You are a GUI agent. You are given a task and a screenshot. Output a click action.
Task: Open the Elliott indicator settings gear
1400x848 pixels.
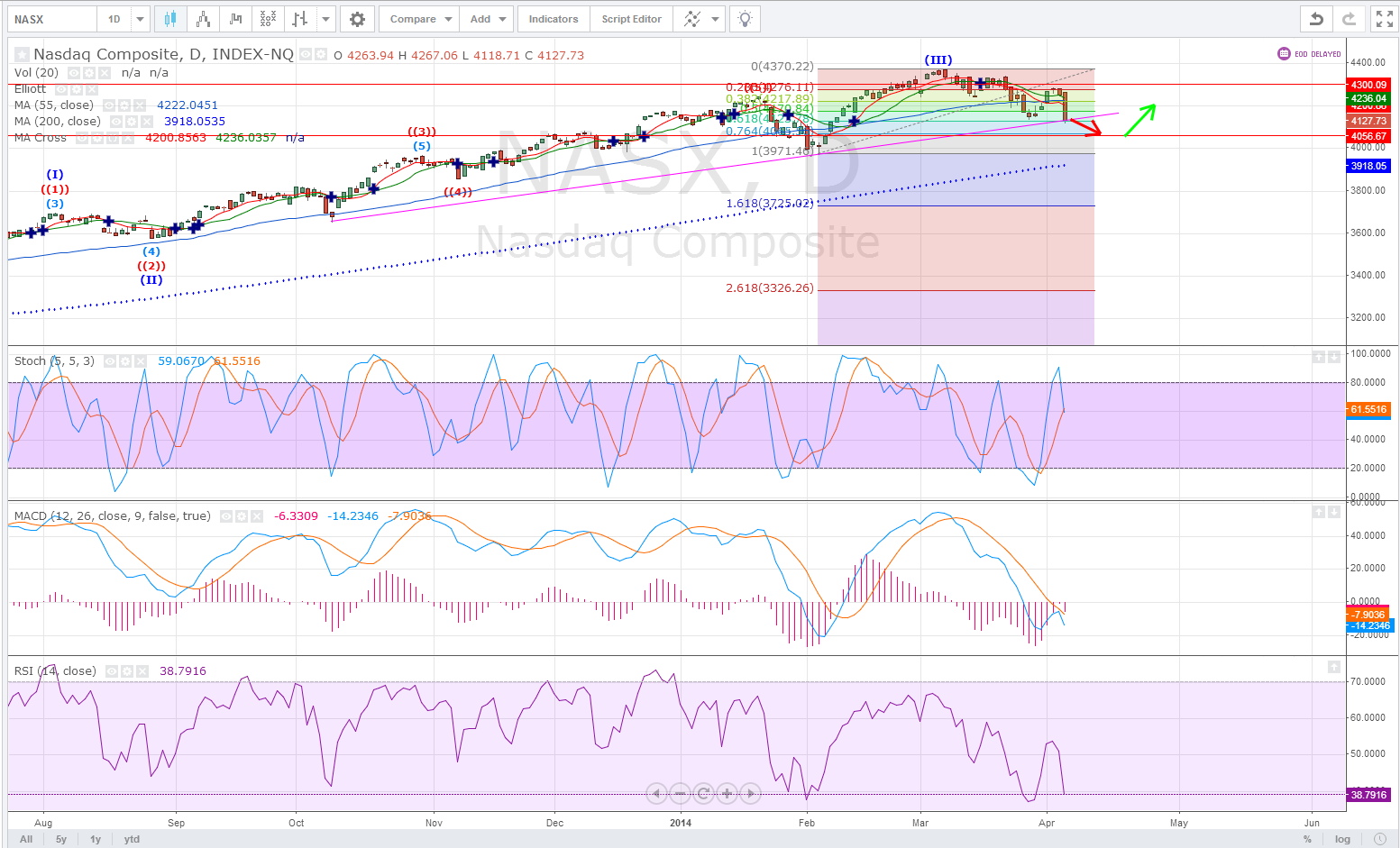[77, 89]
